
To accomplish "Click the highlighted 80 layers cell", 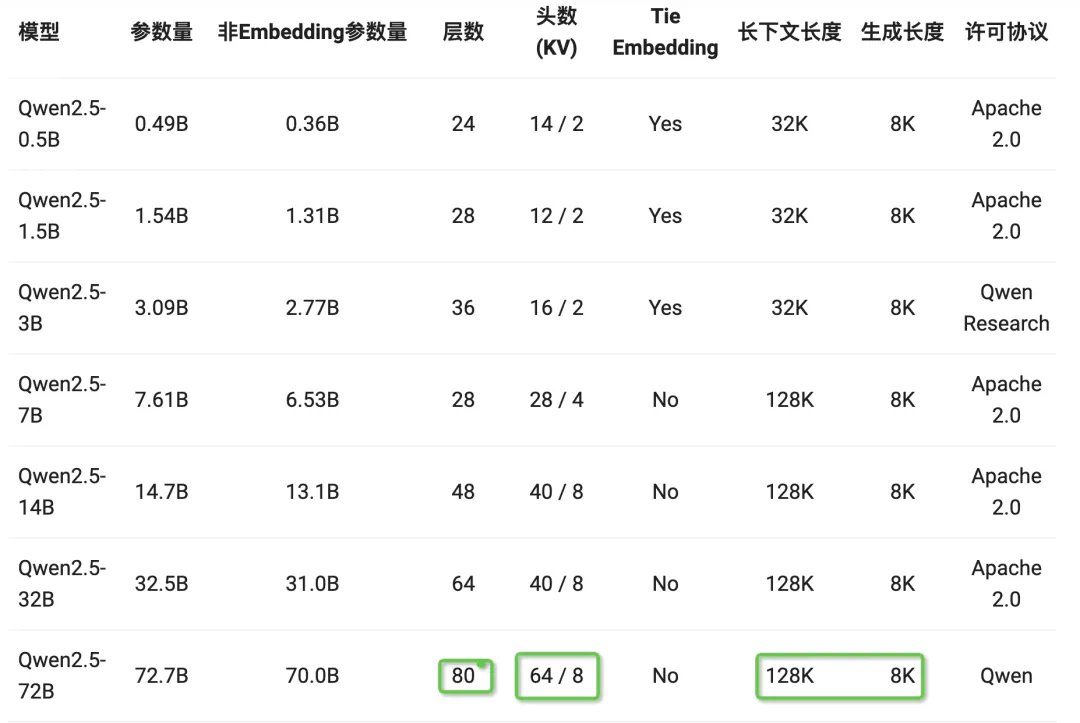I will pyautogui.click(x=464, y=676).
